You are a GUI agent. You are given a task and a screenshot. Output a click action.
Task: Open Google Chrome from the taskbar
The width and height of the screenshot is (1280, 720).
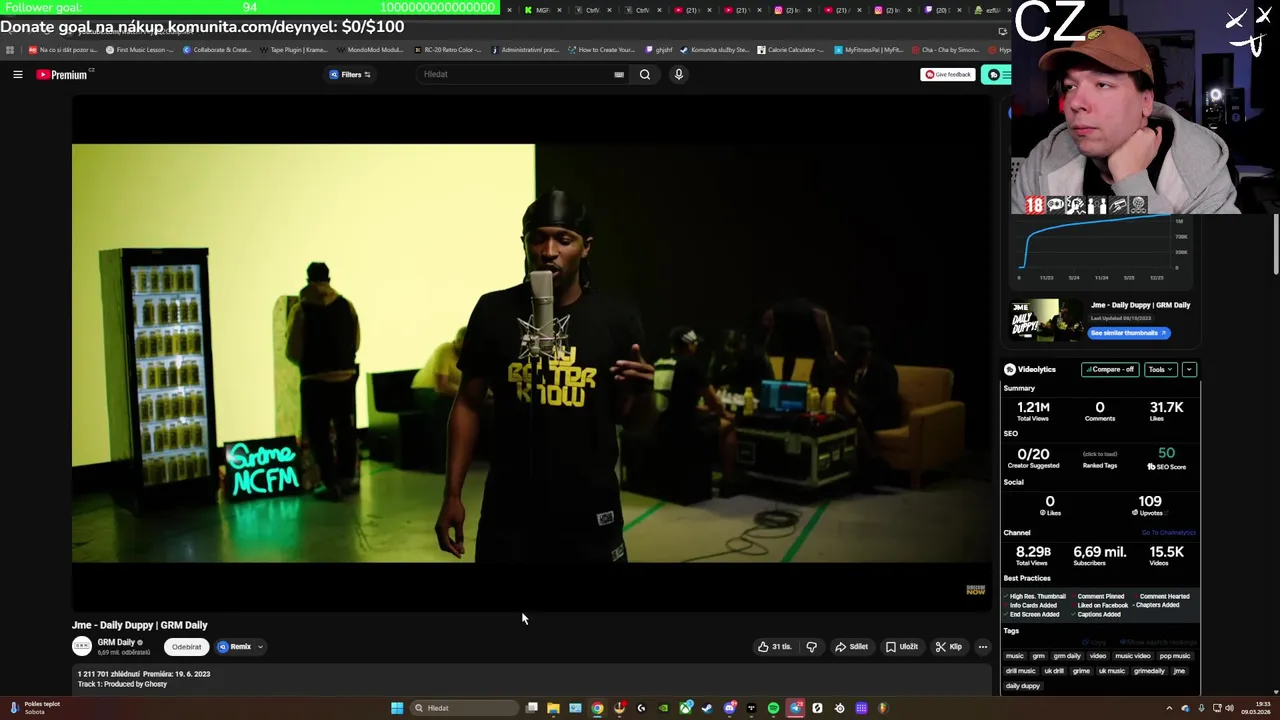pos(597,708)
